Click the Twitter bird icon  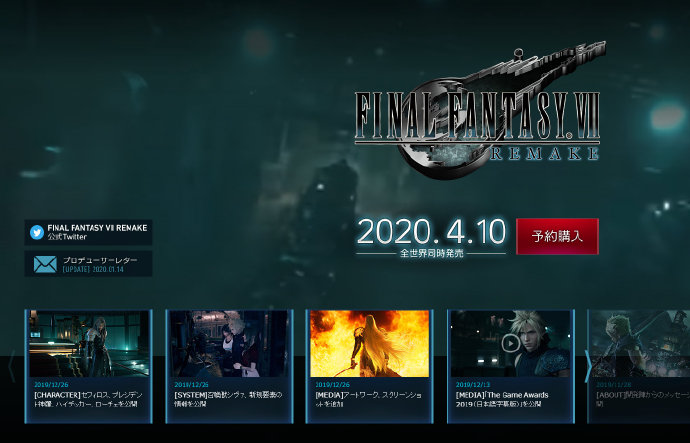pos(37,232)
